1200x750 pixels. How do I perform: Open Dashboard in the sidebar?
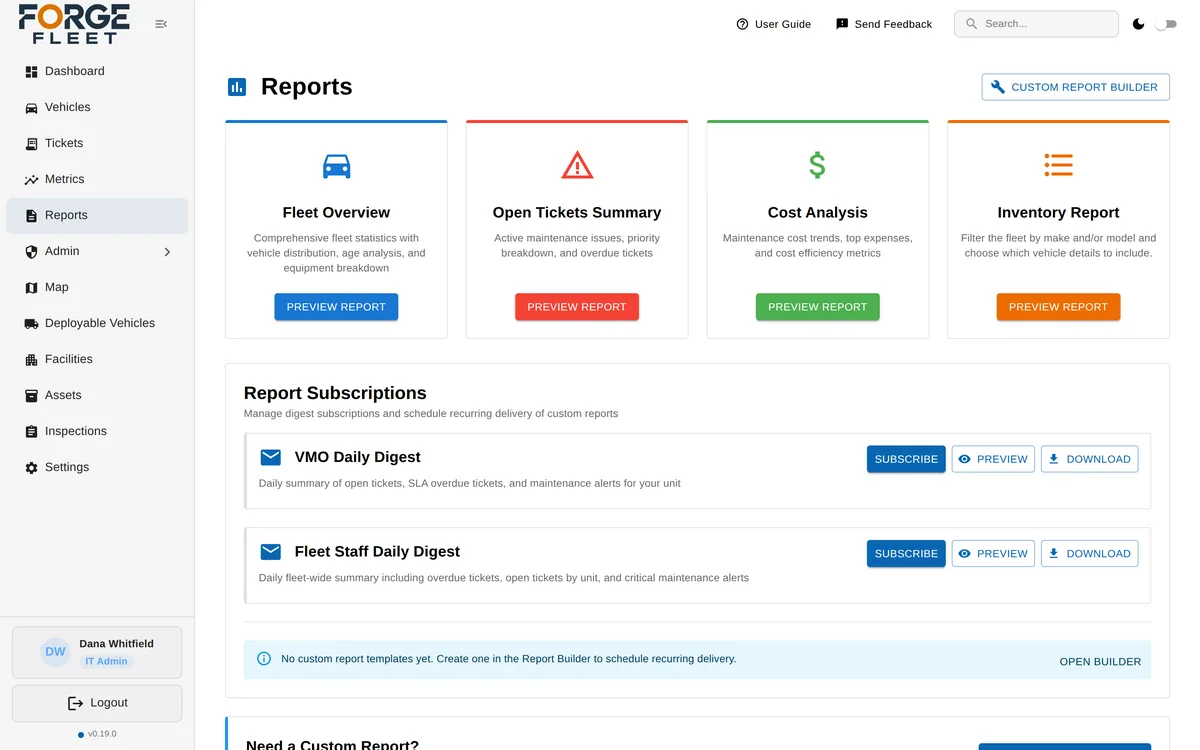(x=97, y=71)
